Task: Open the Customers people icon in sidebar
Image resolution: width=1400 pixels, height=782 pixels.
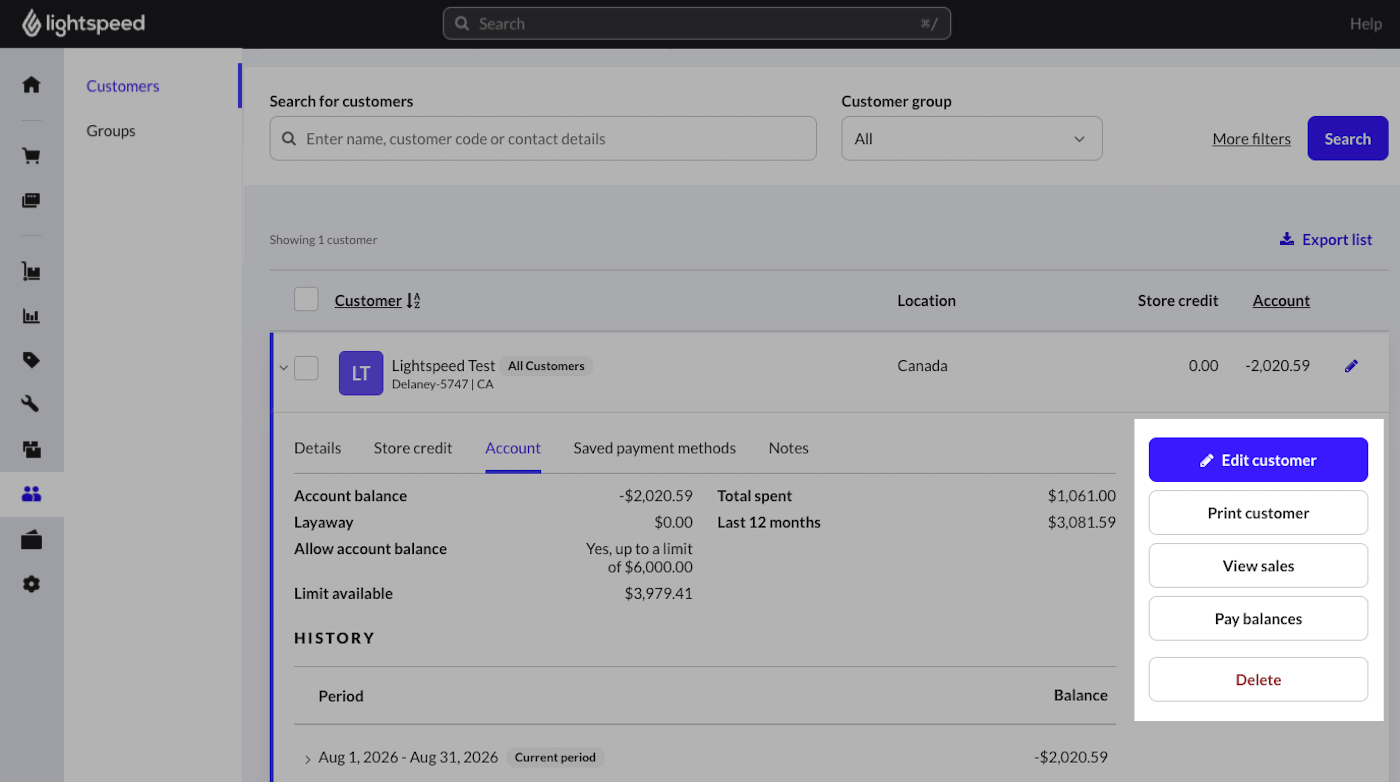Action: point(31,494)
